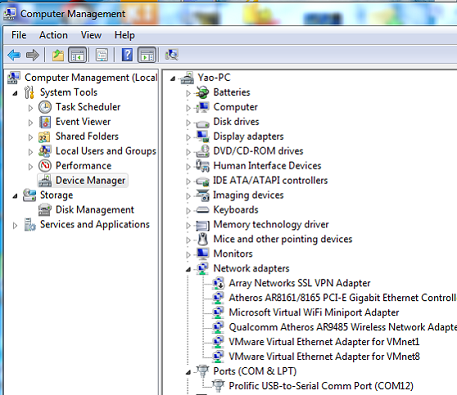Image resolution: width=457 pixels, height=395 pixels.
Task: Select Shared Folders label in tree
Action: [x=87, y=136]
